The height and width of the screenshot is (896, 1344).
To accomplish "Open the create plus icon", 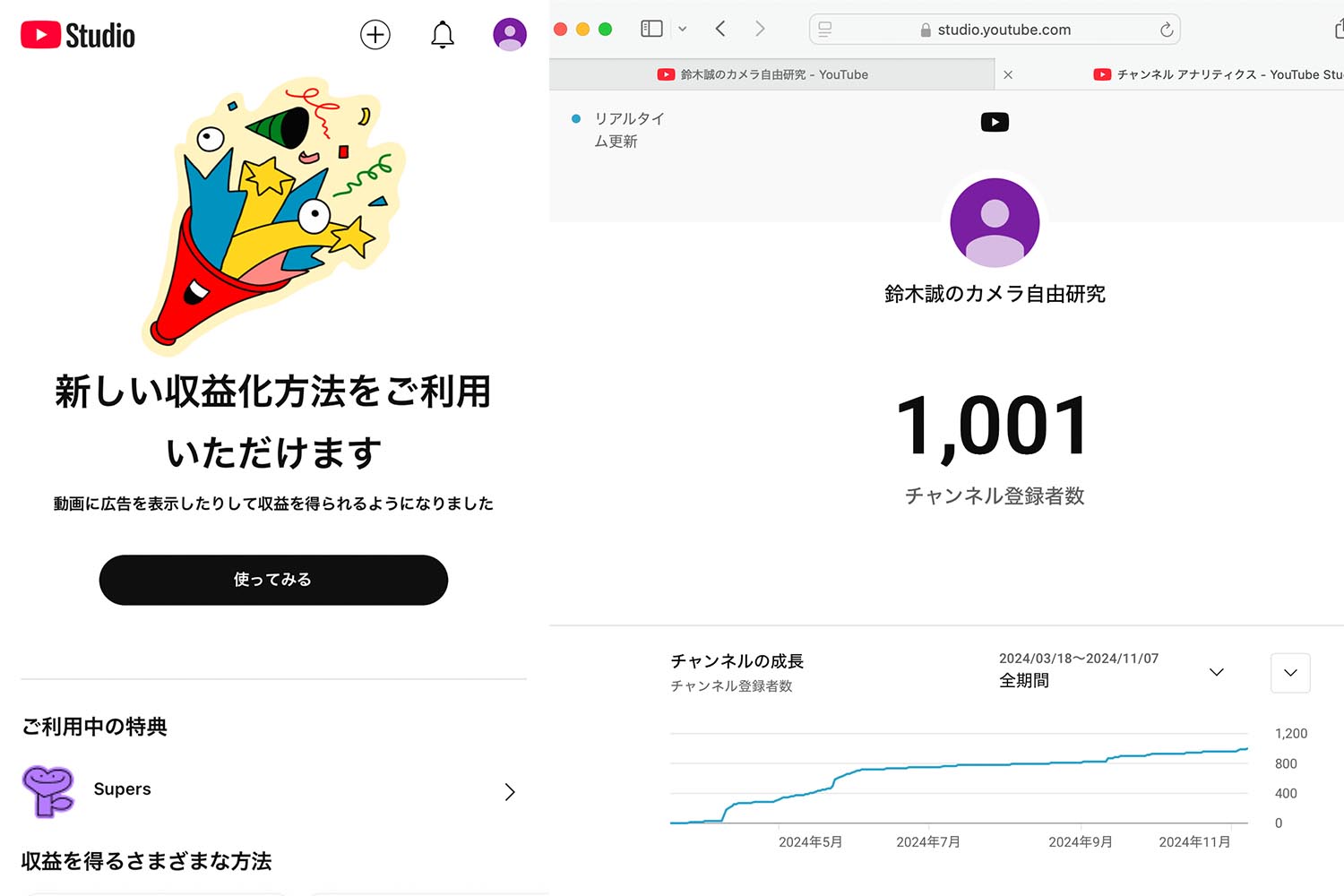I will 375,35.
